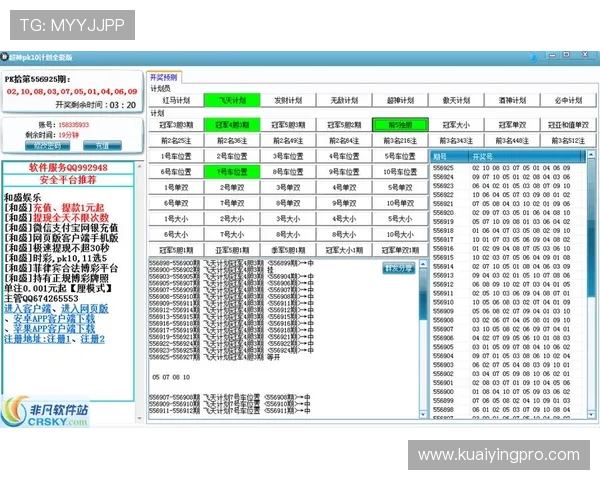Click the 5号车位置 button
Image resolution: width=600 pixels, height=480 pixels.
(400, 156)
